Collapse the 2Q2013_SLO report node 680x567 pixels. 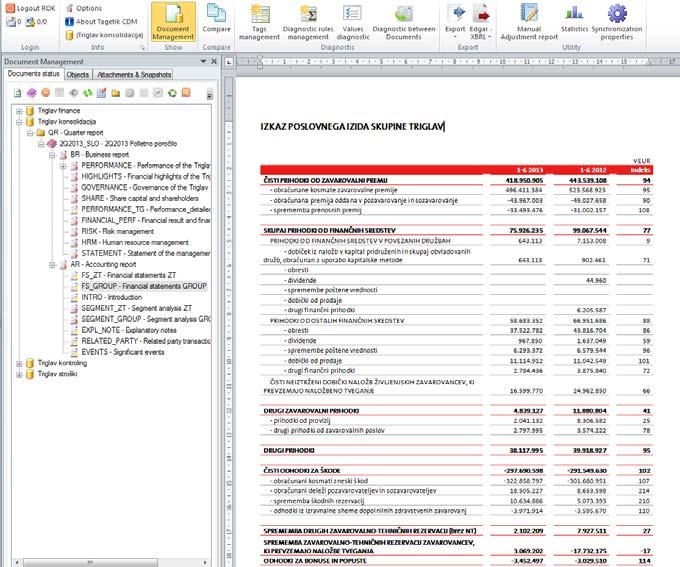(41, 144)
